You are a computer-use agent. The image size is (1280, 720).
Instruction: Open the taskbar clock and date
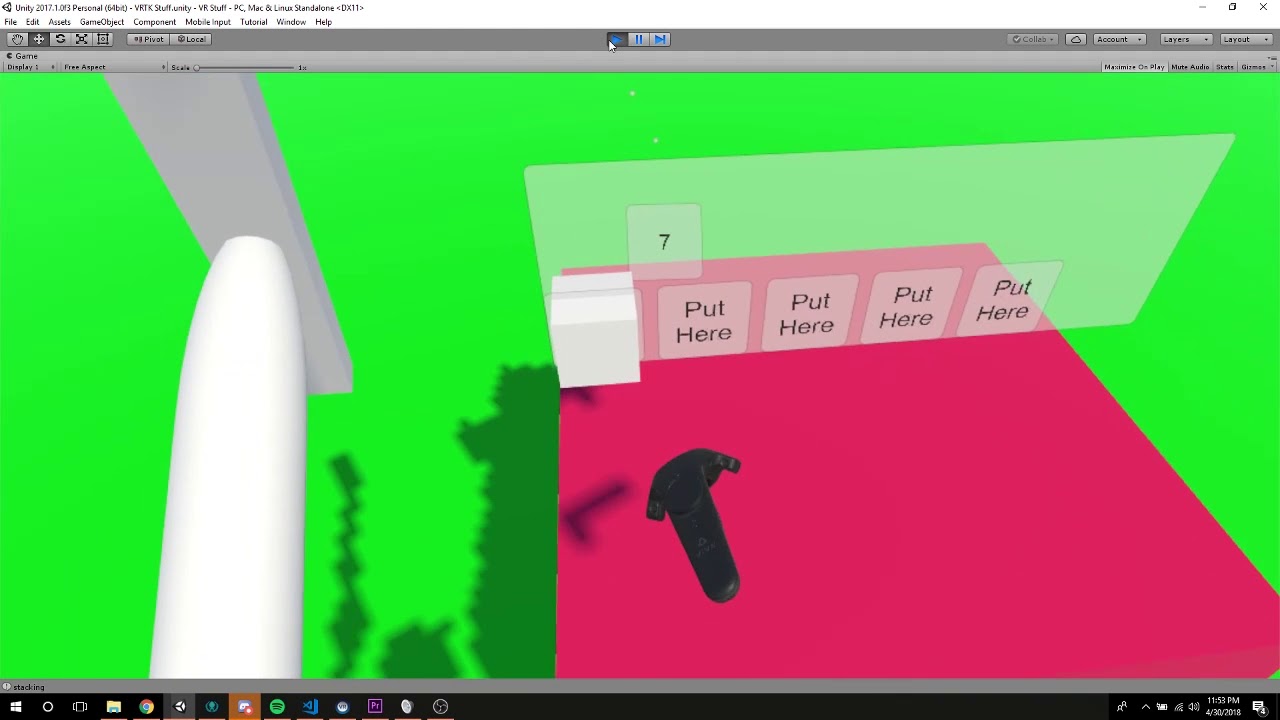coord(1223,707)
